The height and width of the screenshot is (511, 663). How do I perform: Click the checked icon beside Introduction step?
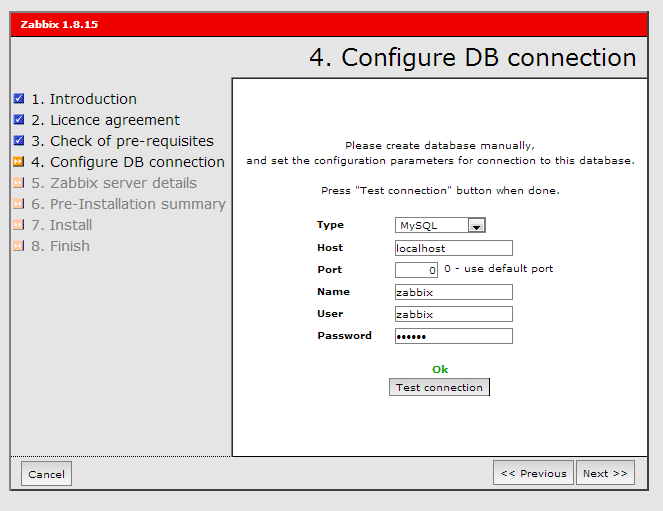click(19, 99)
